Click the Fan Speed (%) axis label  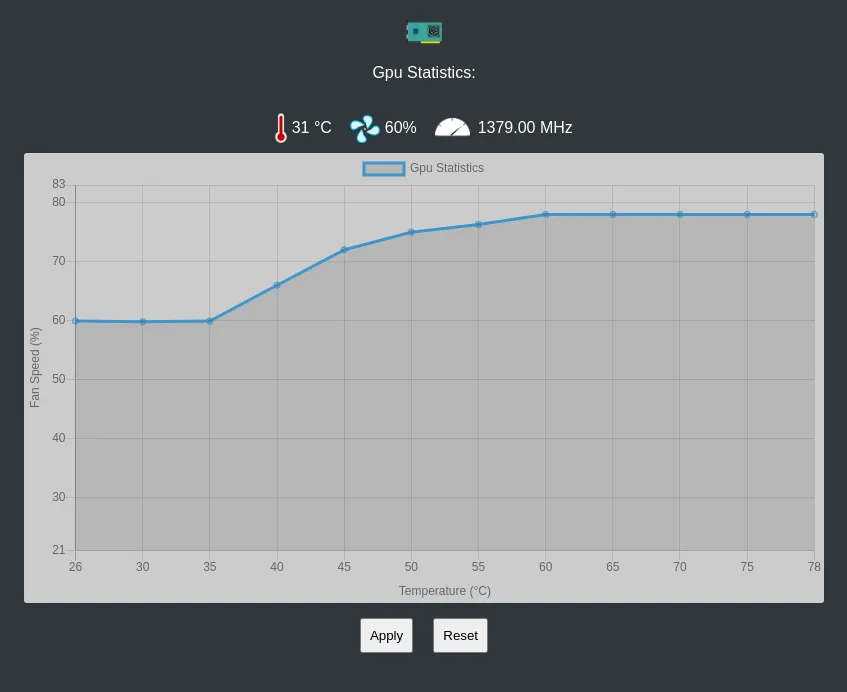pos(35,367)
